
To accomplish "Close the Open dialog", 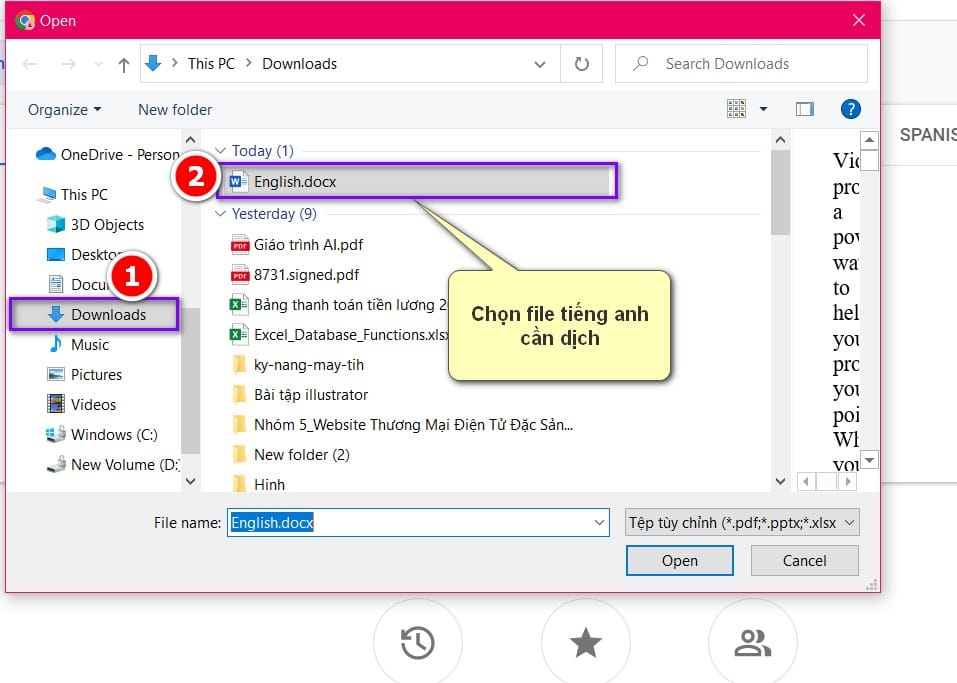I will tap(859, 20).
